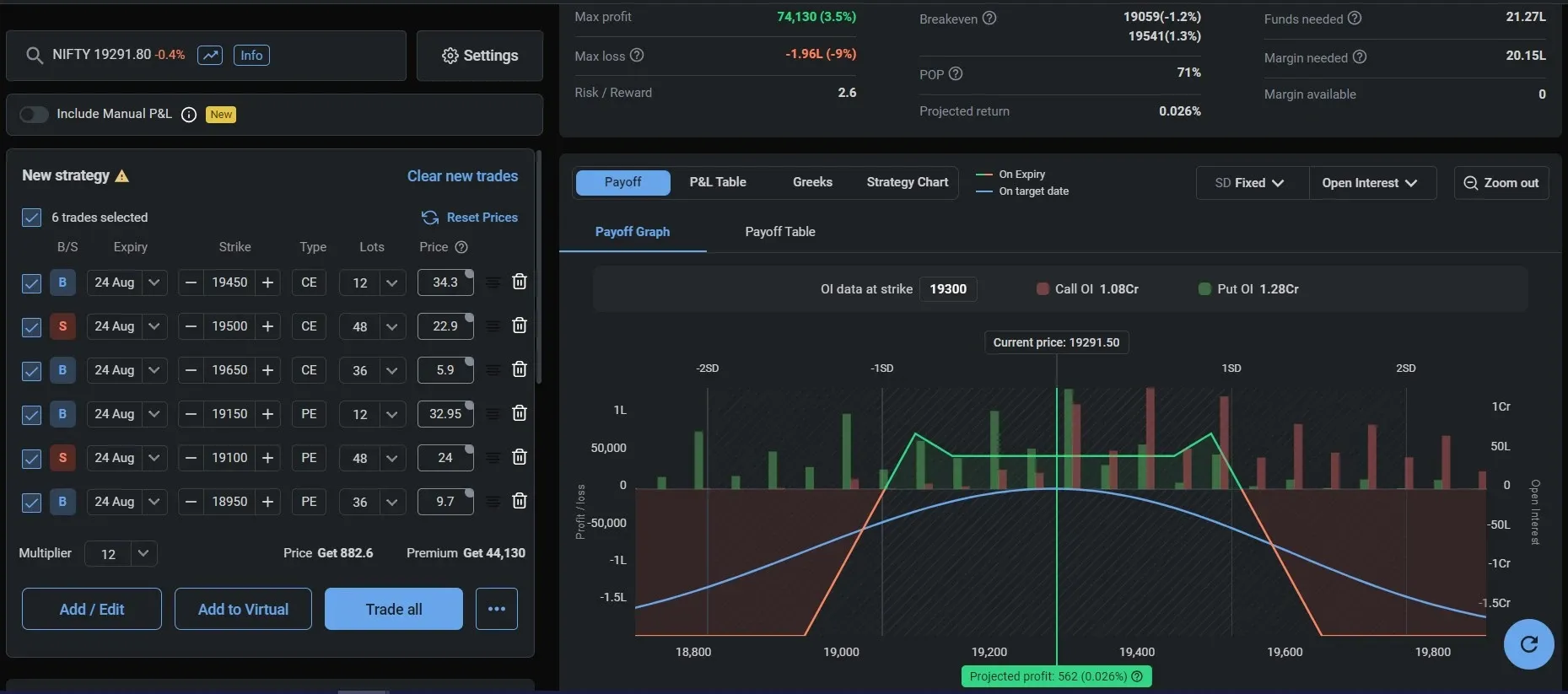Uncheck the 19150 PE trade checkbox

point(31,415)
